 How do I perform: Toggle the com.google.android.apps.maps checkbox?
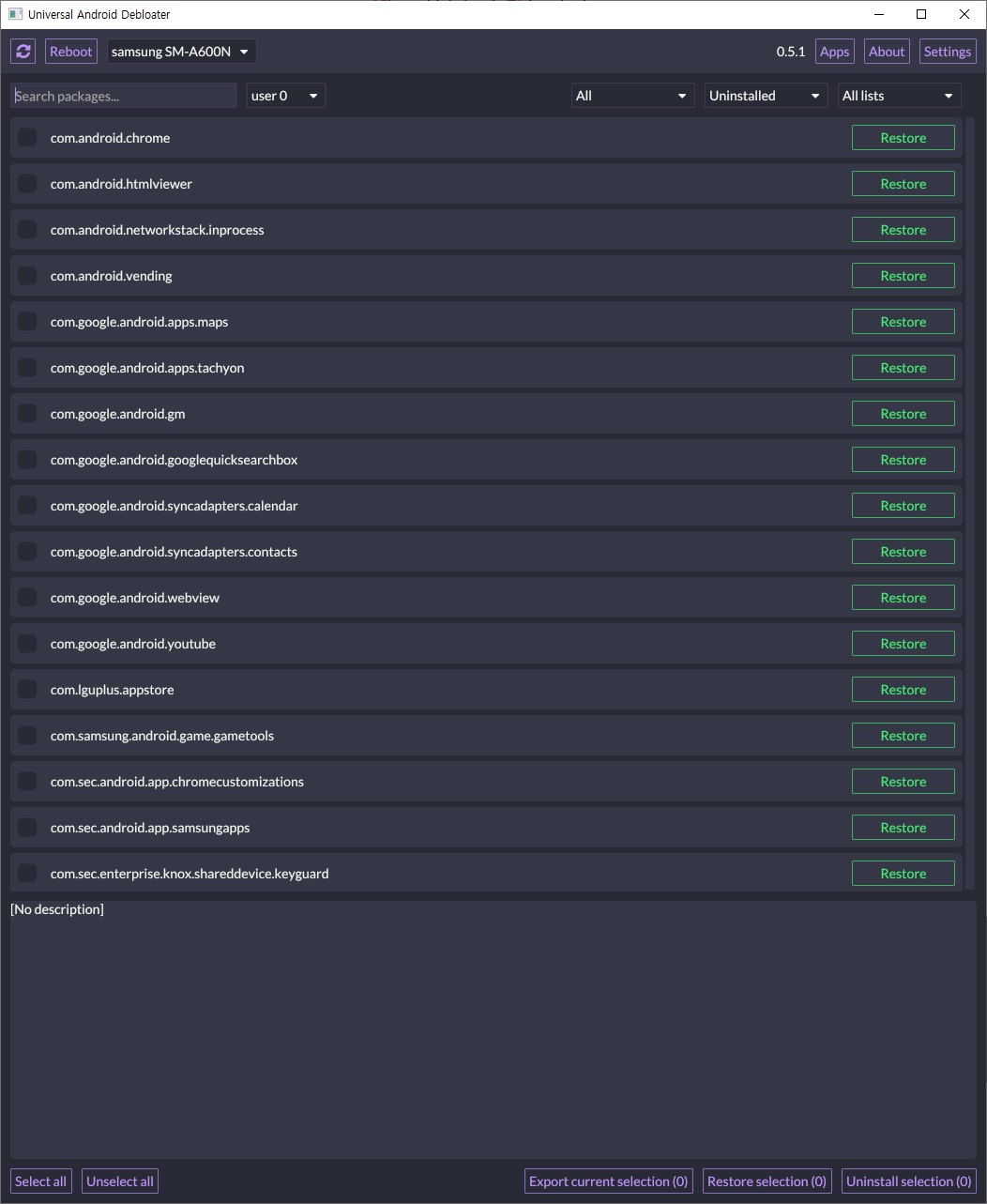point(27,322)
